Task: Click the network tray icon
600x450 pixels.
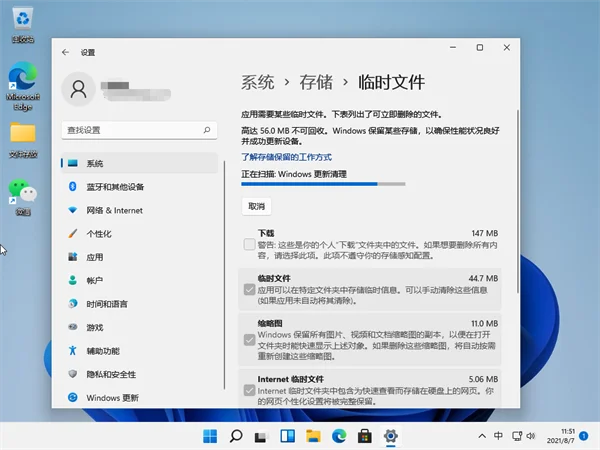Action: [517, 436]
